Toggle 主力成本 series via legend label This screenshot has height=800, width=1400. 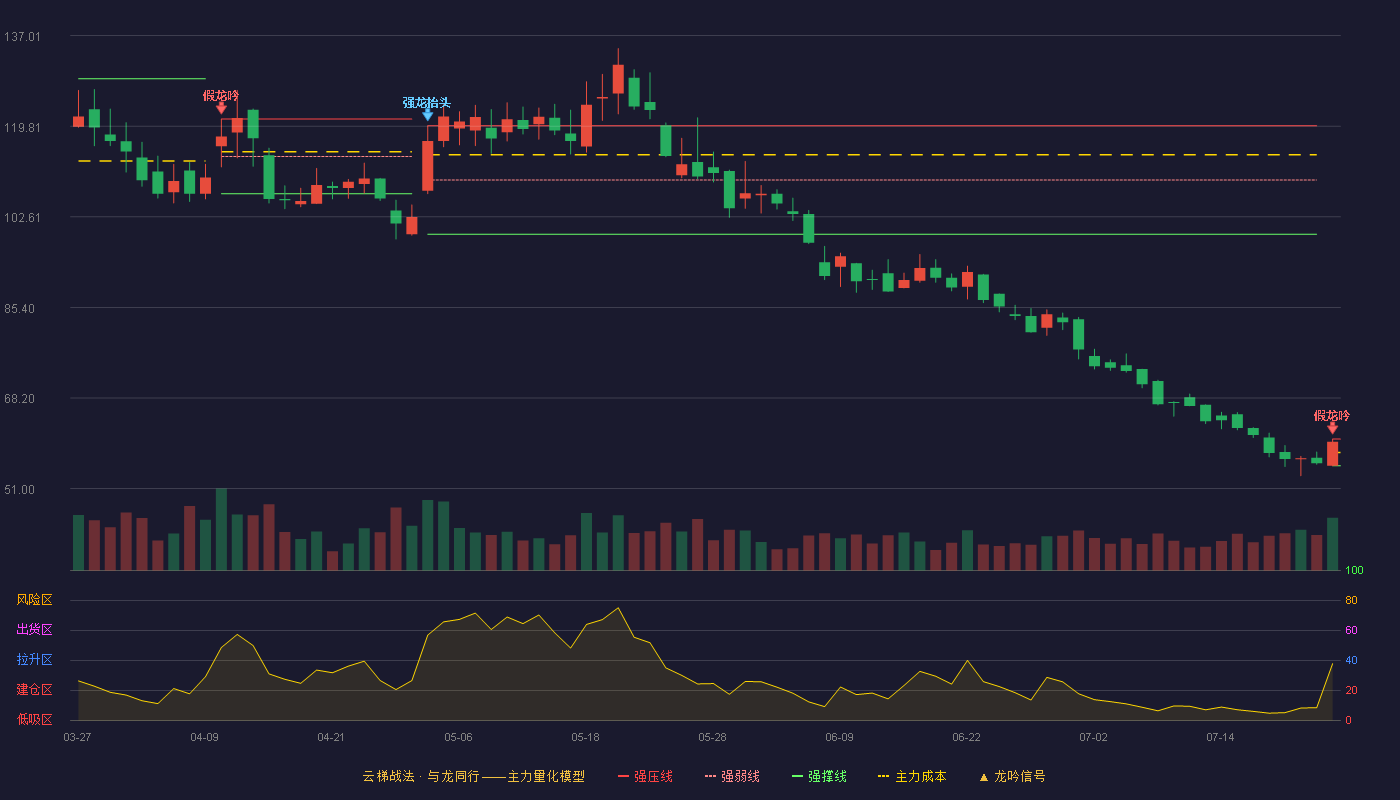[x=920, y=776]
